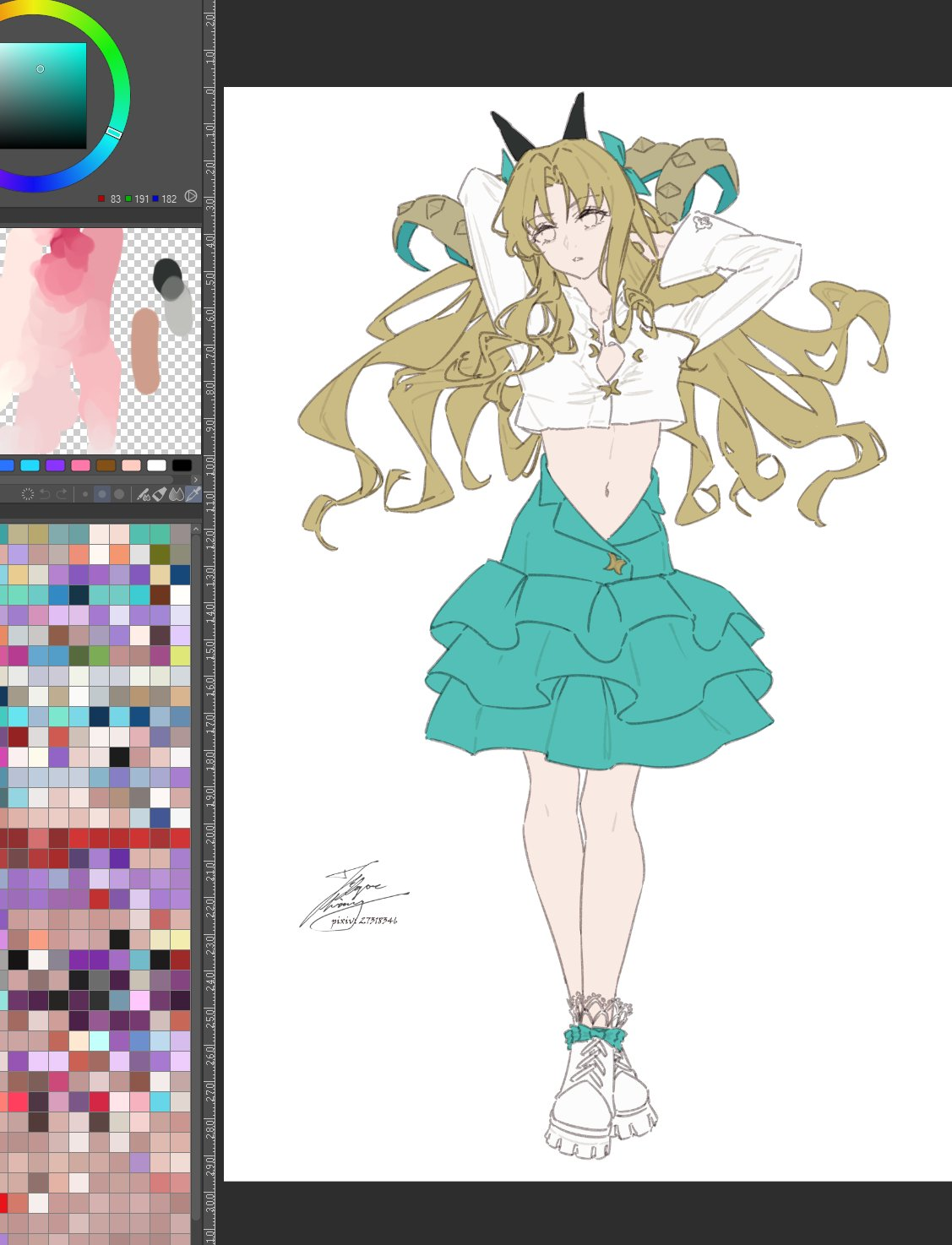
Task: Click the circular picker in color square
Action: click(x=41, y=68)
